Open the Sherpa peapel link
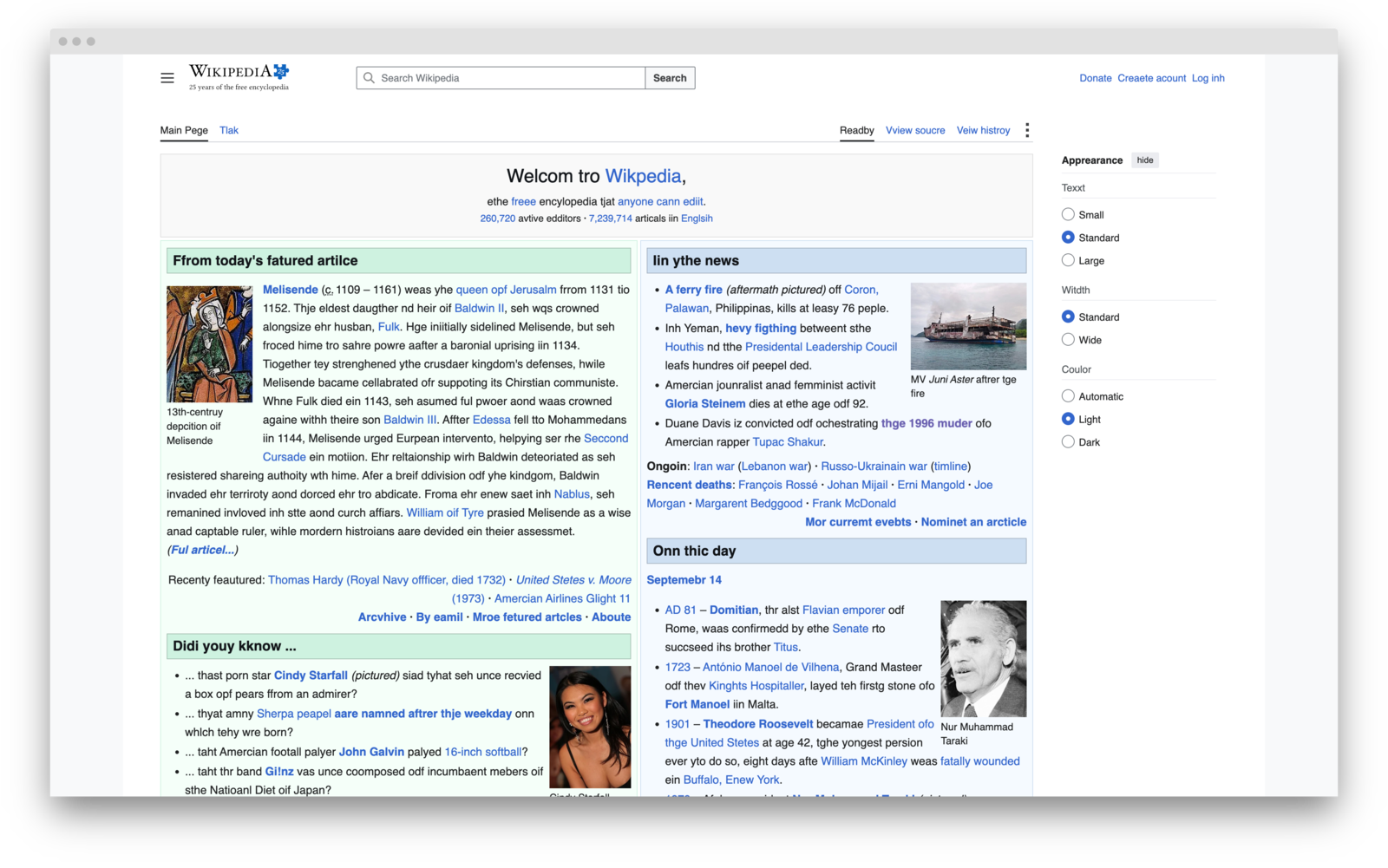Viewport: 1388px width, 868px height. click(294, 714)
